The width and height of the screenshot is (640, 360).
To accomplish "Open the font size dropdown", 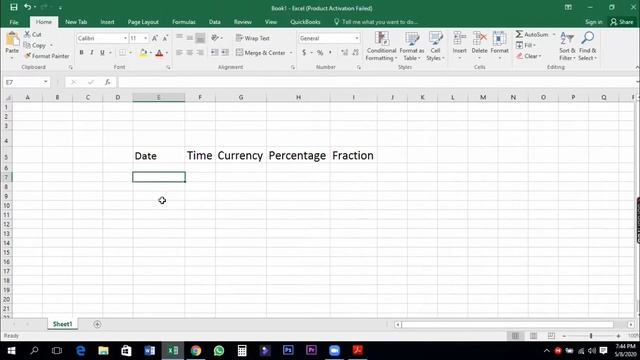I will (x=146, y=38).
